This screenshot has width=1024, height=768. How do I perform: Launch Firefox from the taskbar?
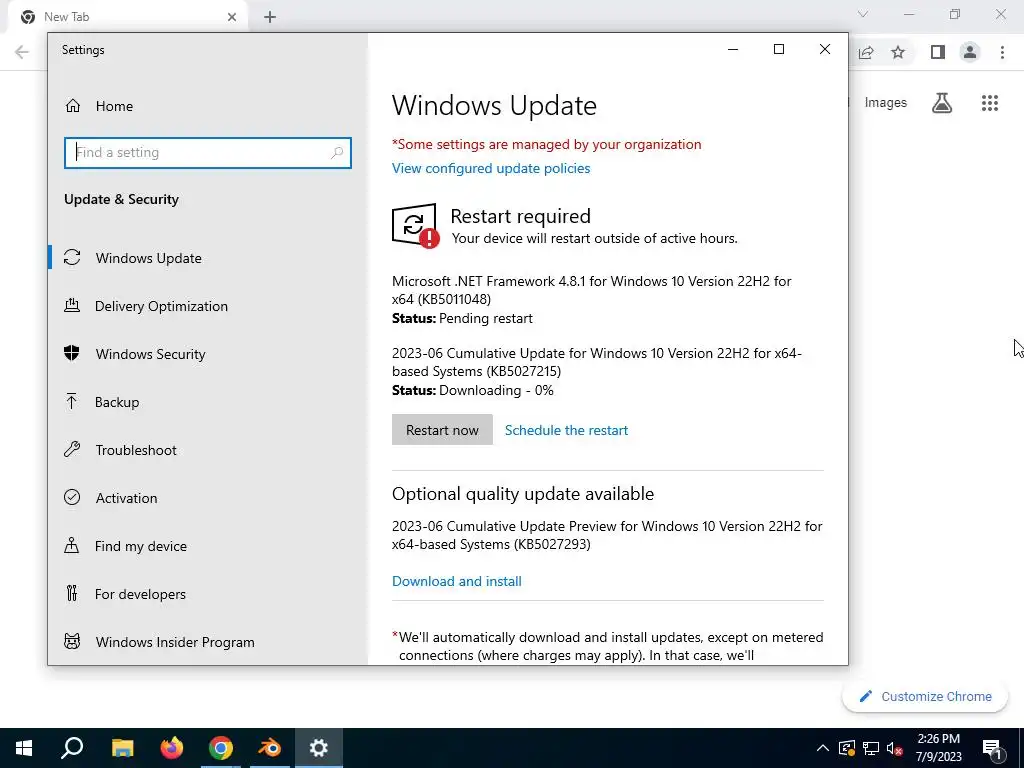(172, 748)
